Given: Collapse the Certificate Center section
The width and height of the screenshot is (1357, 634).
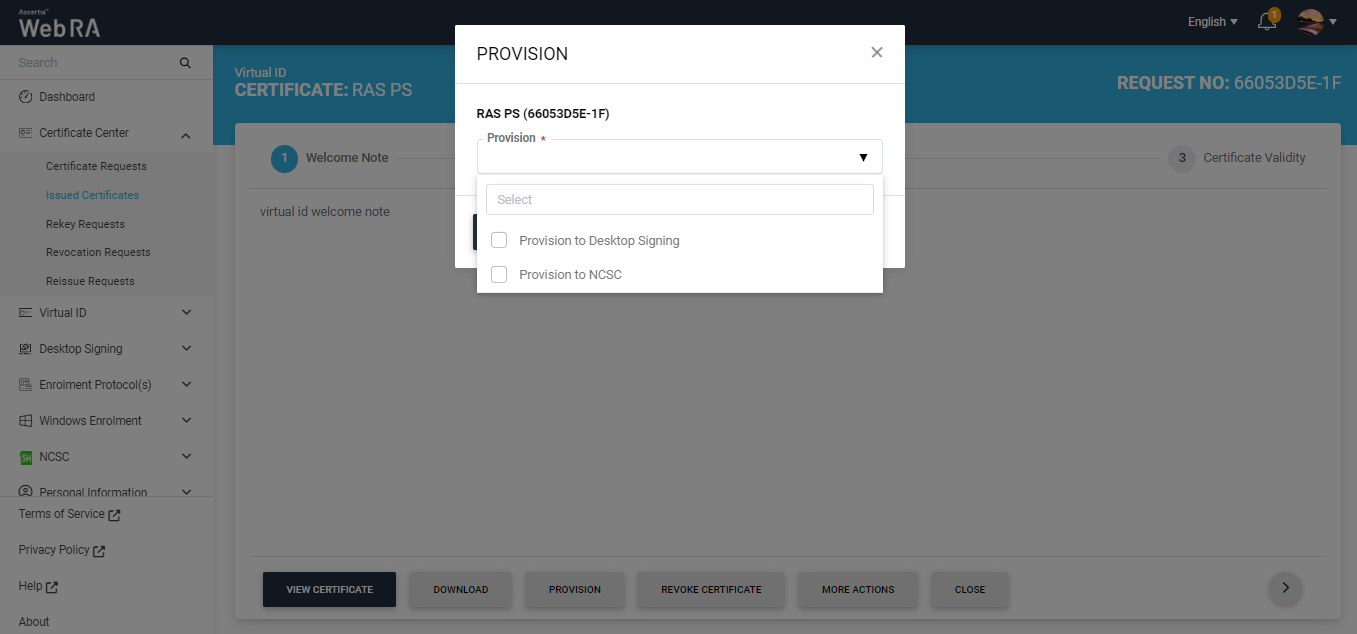Looking at the screenshot, I should pos(186,134).
